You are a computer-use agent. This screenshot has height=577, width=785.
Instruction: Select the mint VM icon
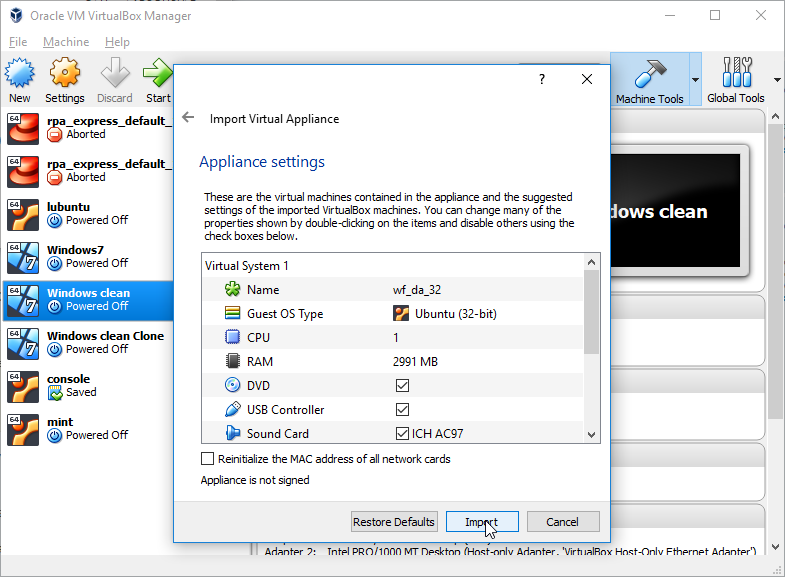23,430
